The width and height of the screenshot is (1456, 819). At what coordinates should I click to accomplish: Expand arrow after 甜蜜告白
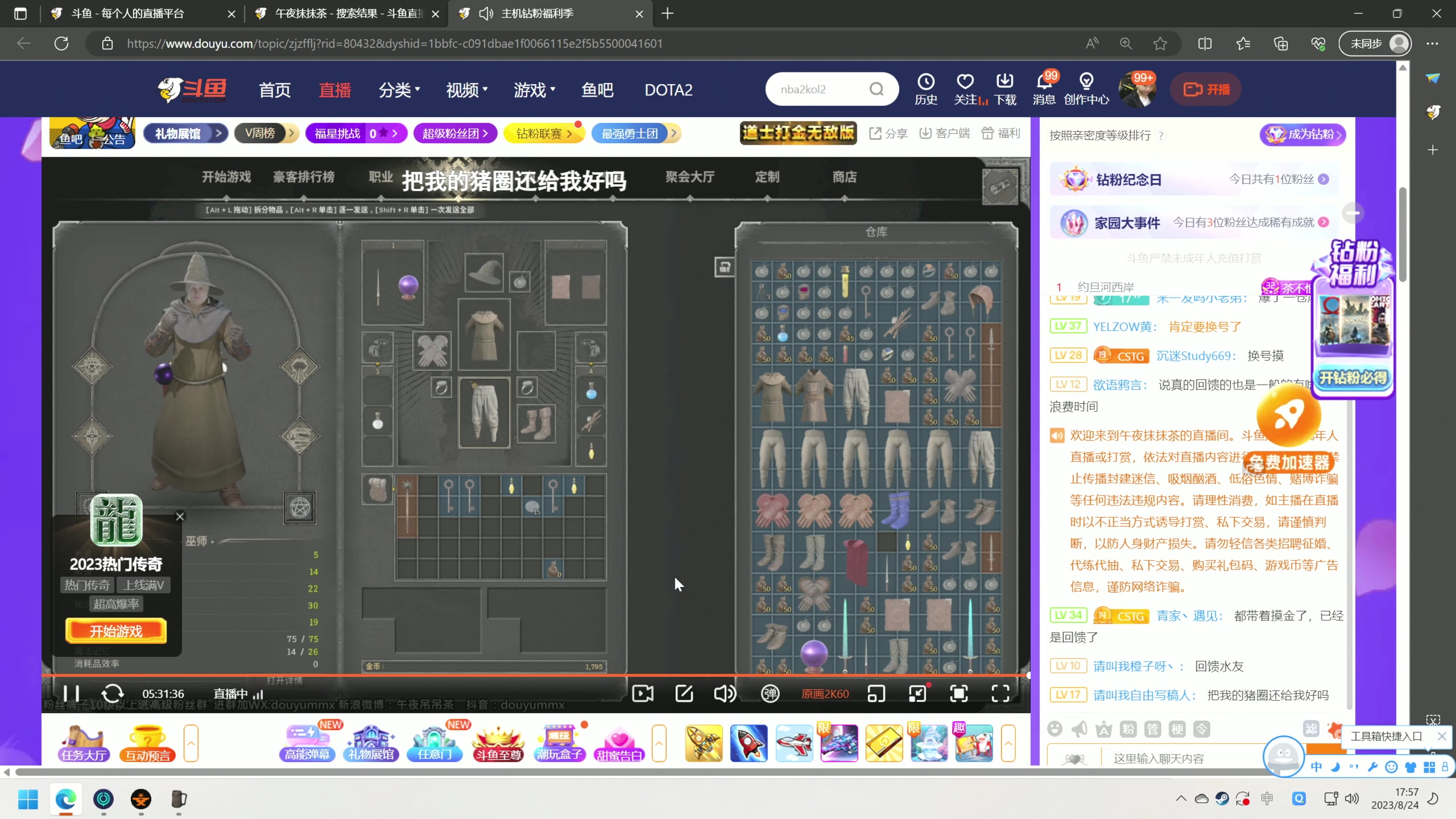(x=659, y=743)
